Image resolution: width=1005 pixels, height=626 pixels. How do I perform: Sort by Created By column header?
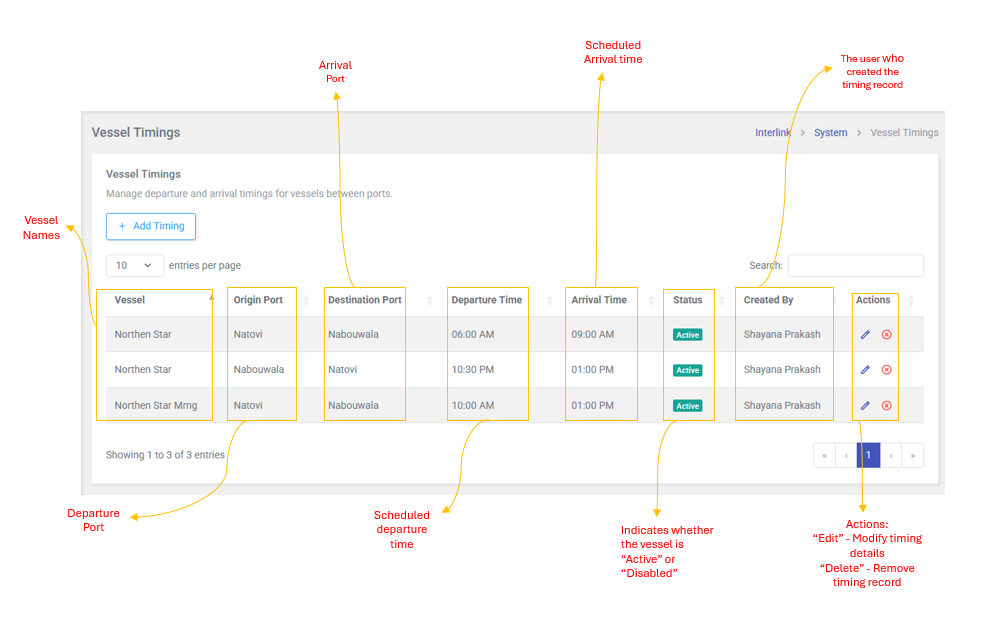(x=768, y=300)
